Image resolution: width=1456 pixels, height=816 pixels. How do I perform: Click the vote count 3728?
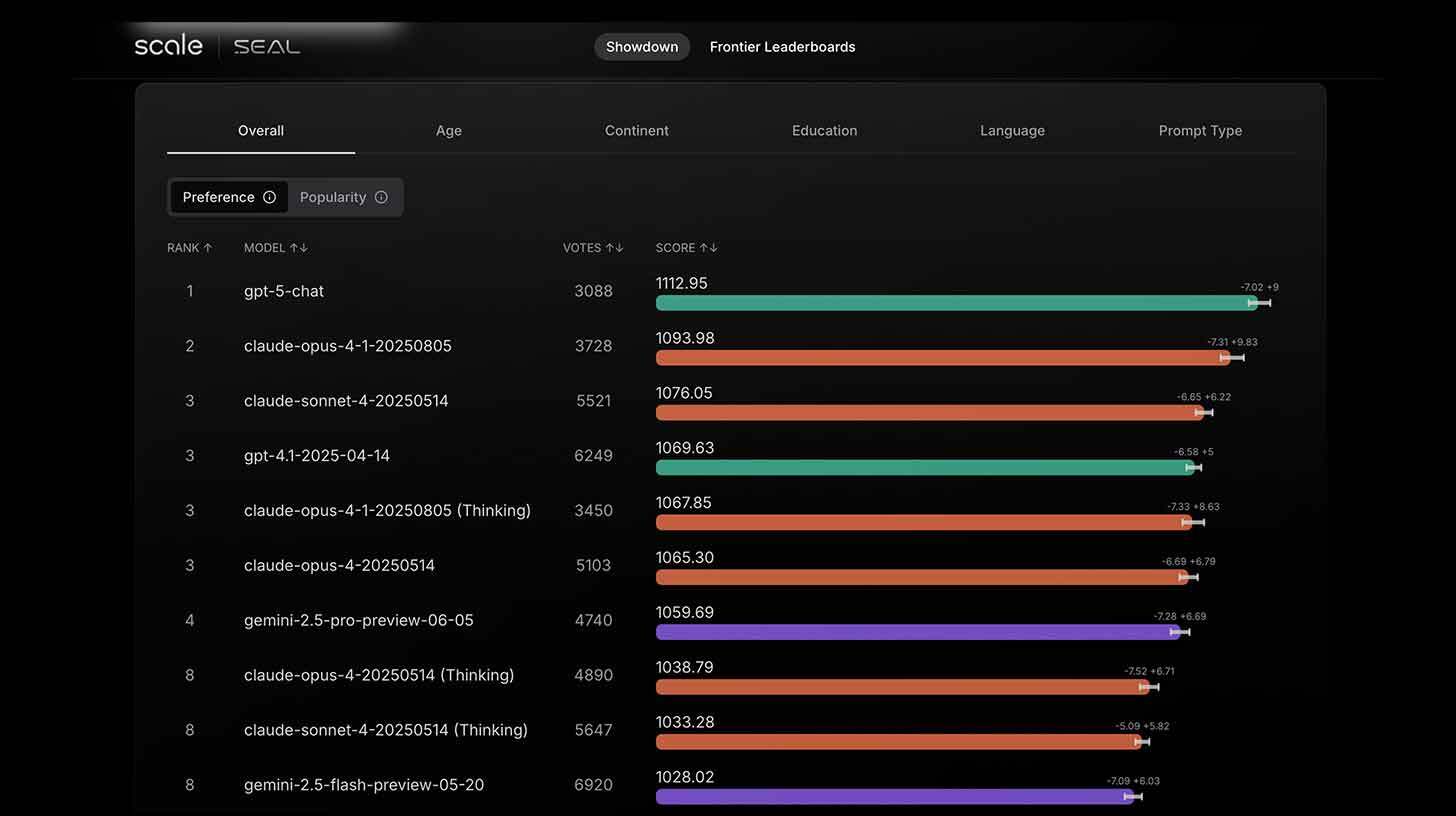click(x=593, y=346)
